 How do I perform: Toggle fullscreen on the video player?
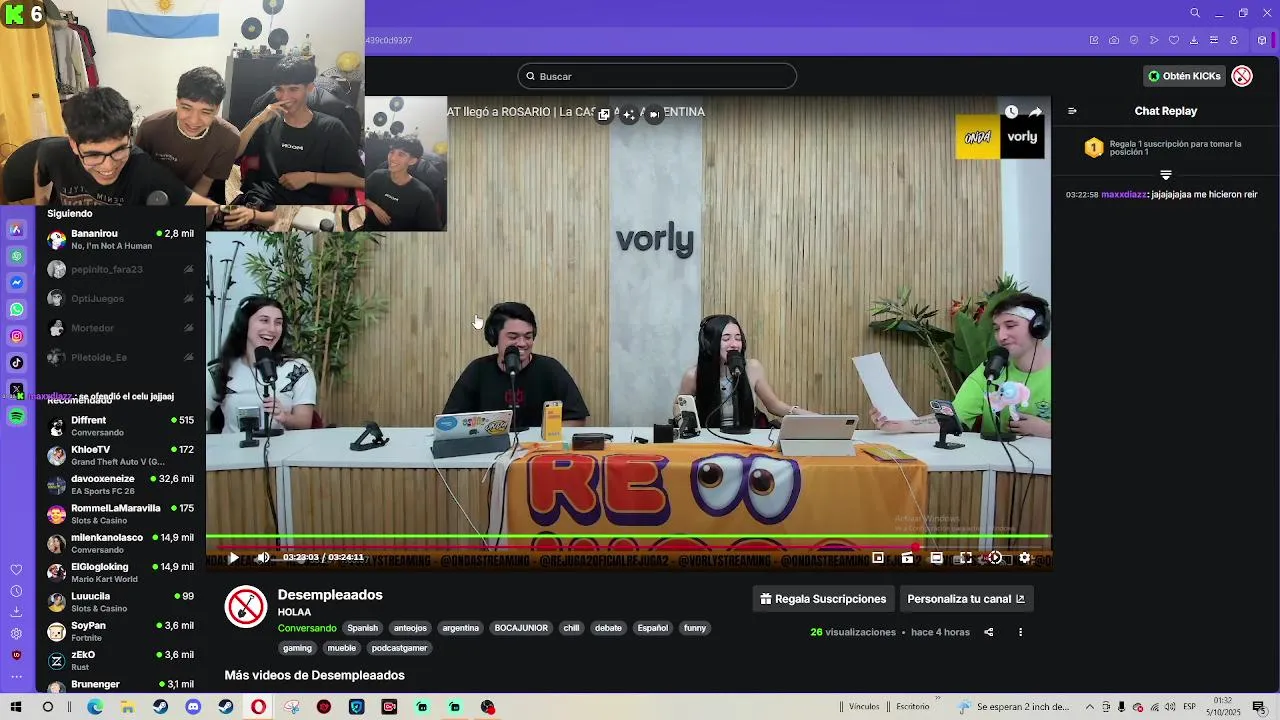(x=965, y=558)
